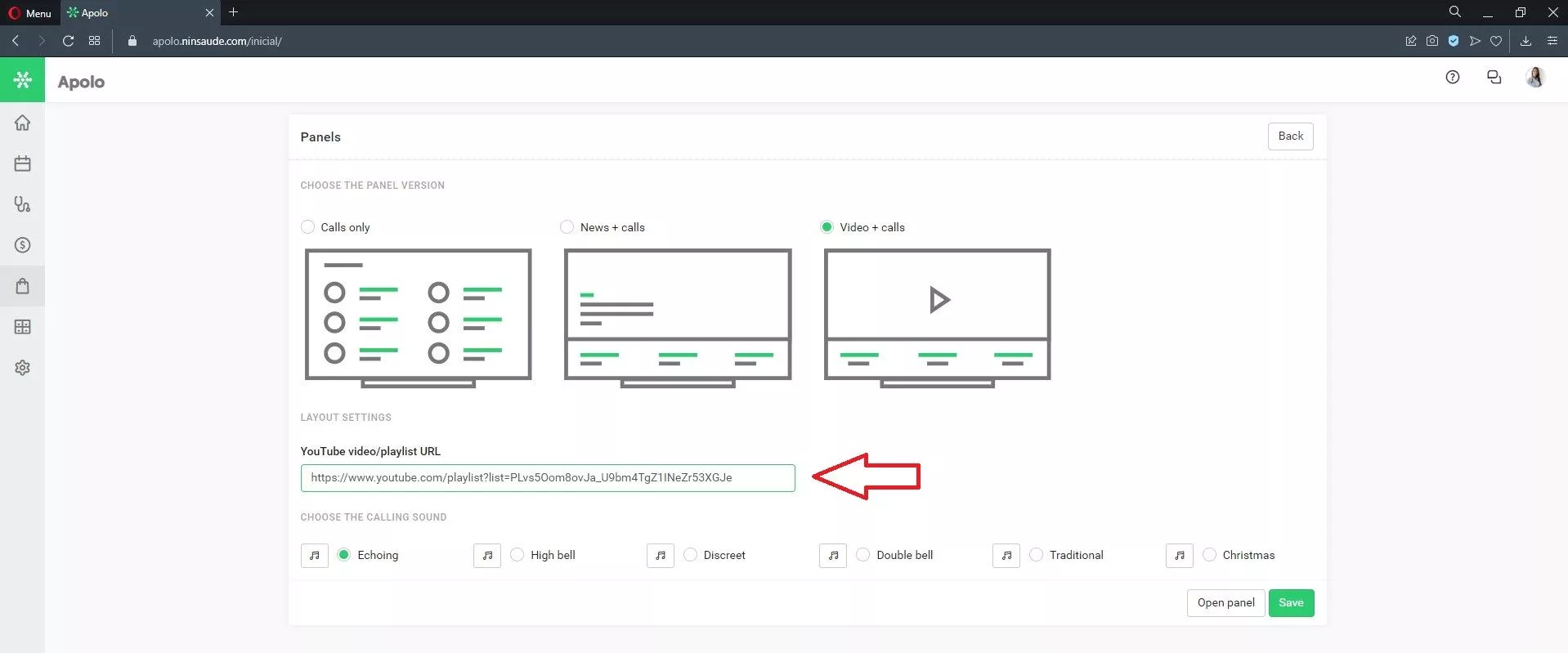Screen dimensions: 1568x653
Task: Play the Traditional sound preview
Action: click(1006, 556)
